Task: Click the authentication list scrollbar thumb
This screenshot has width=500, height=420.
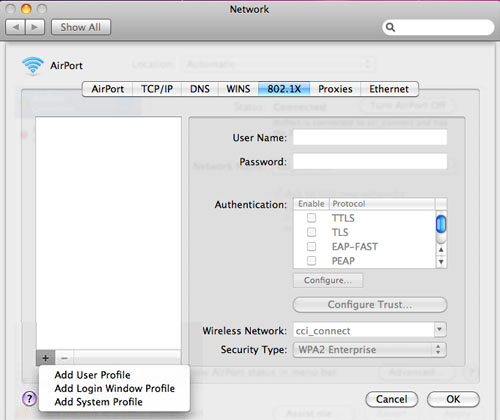Action: click(441, 224)
